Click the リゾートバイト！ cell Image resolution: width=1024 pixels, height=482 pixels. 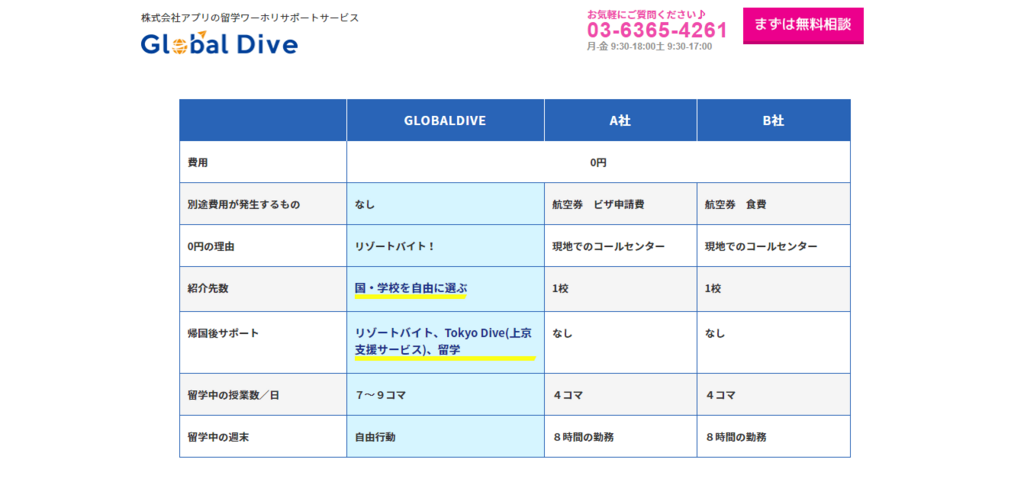394,246
